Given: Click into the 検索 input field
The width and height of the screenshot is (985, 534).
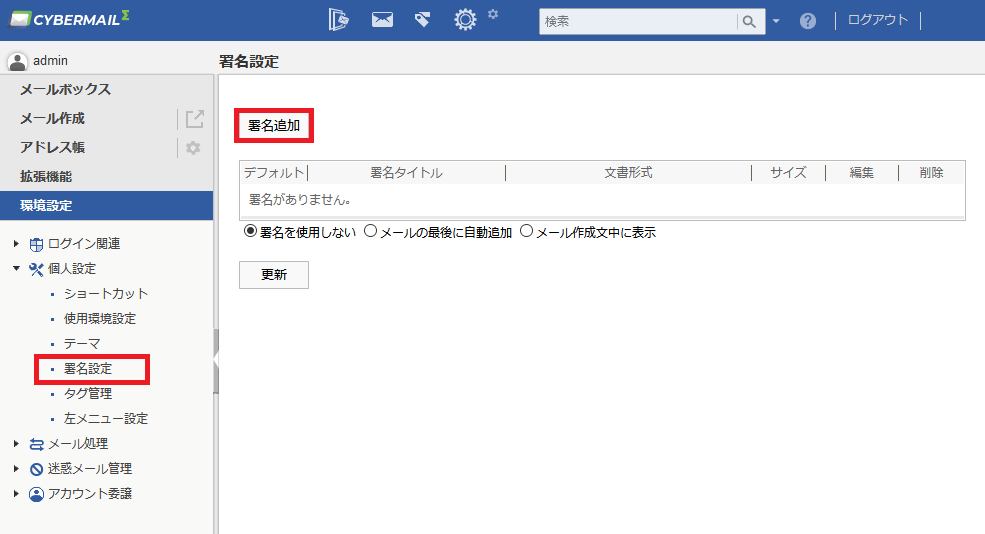Looking at the screenshot, I should (638, 21).
